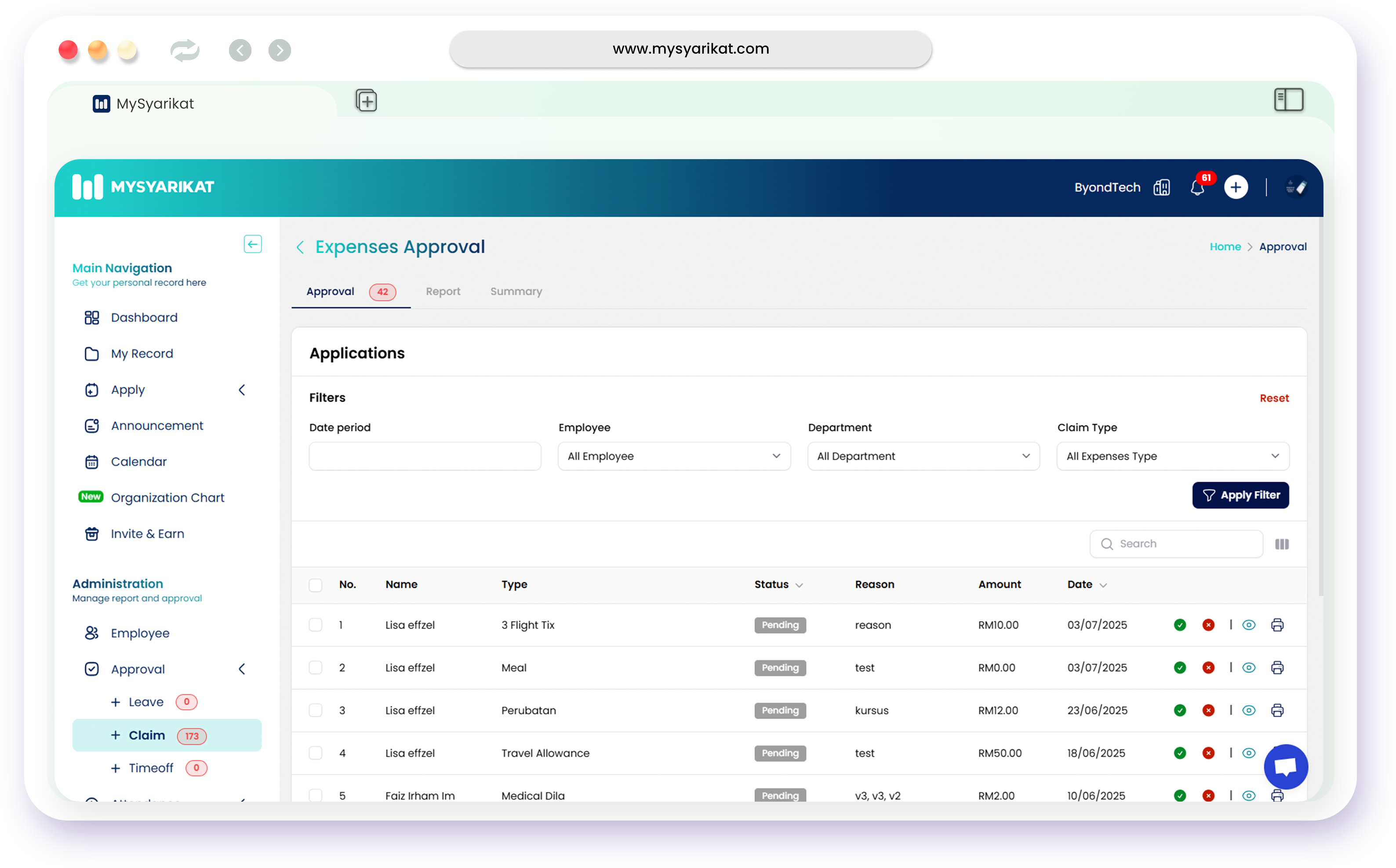Open the user profile avatar

(1296, 187)
